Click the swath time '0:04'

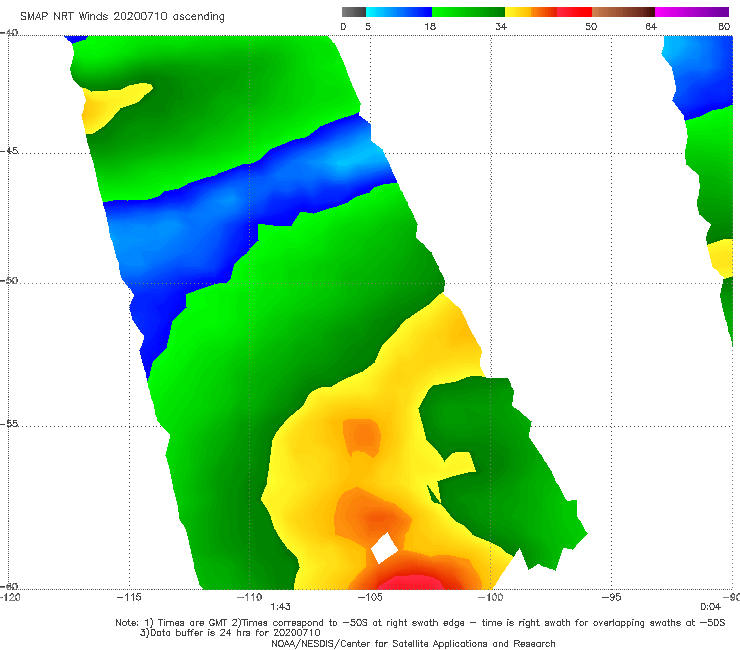(x=710, y=607)
